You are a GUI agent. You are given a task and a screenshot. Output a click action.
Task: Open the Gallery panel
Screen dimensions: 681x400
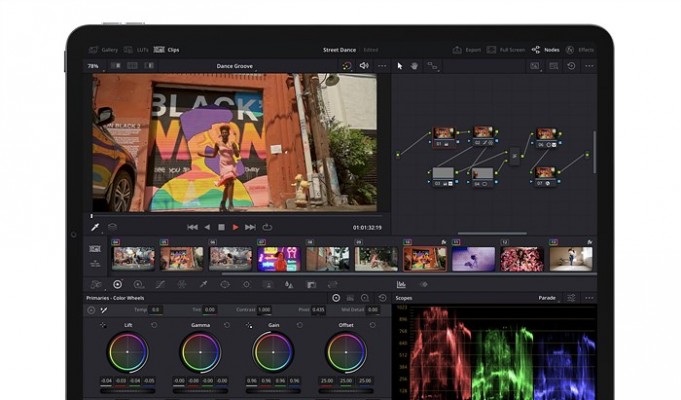coord(103,50)
